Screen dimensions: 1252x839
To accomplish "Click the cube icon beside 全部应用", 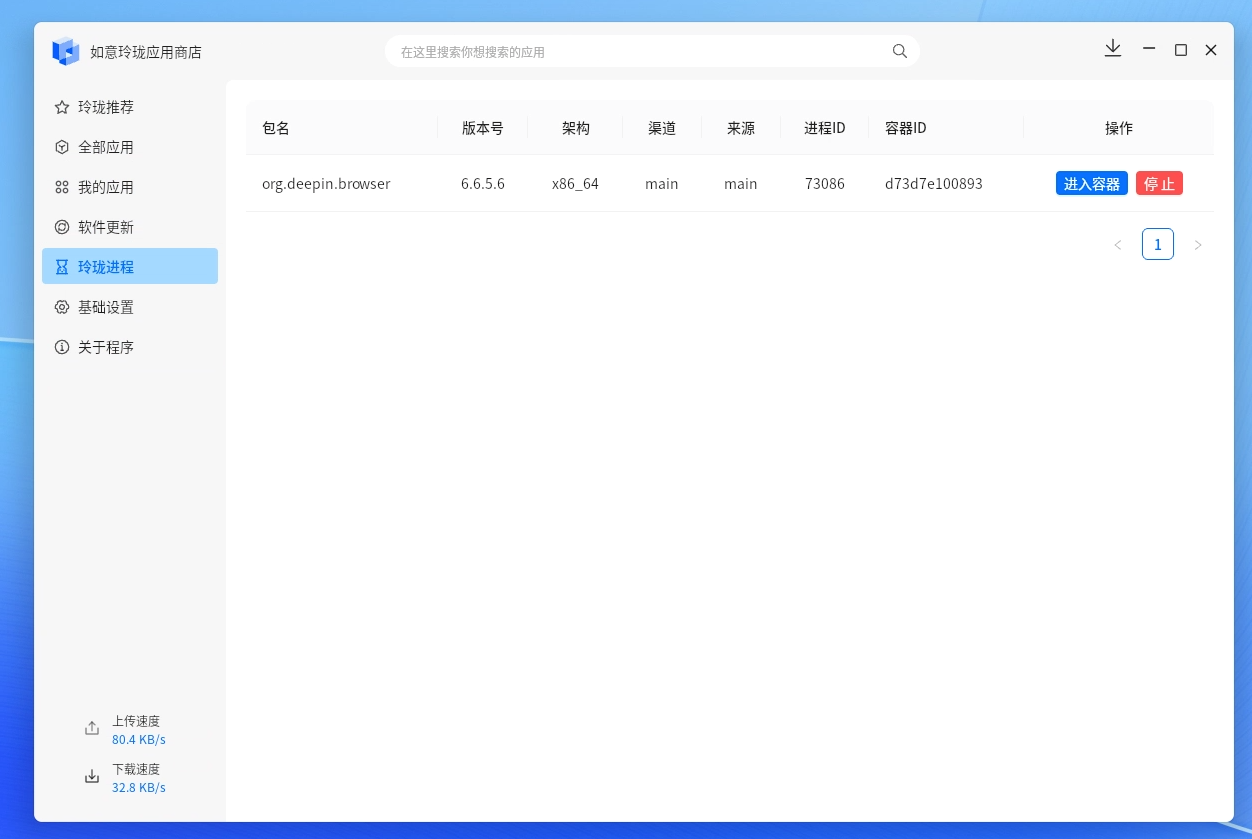I will coord(62,147).
